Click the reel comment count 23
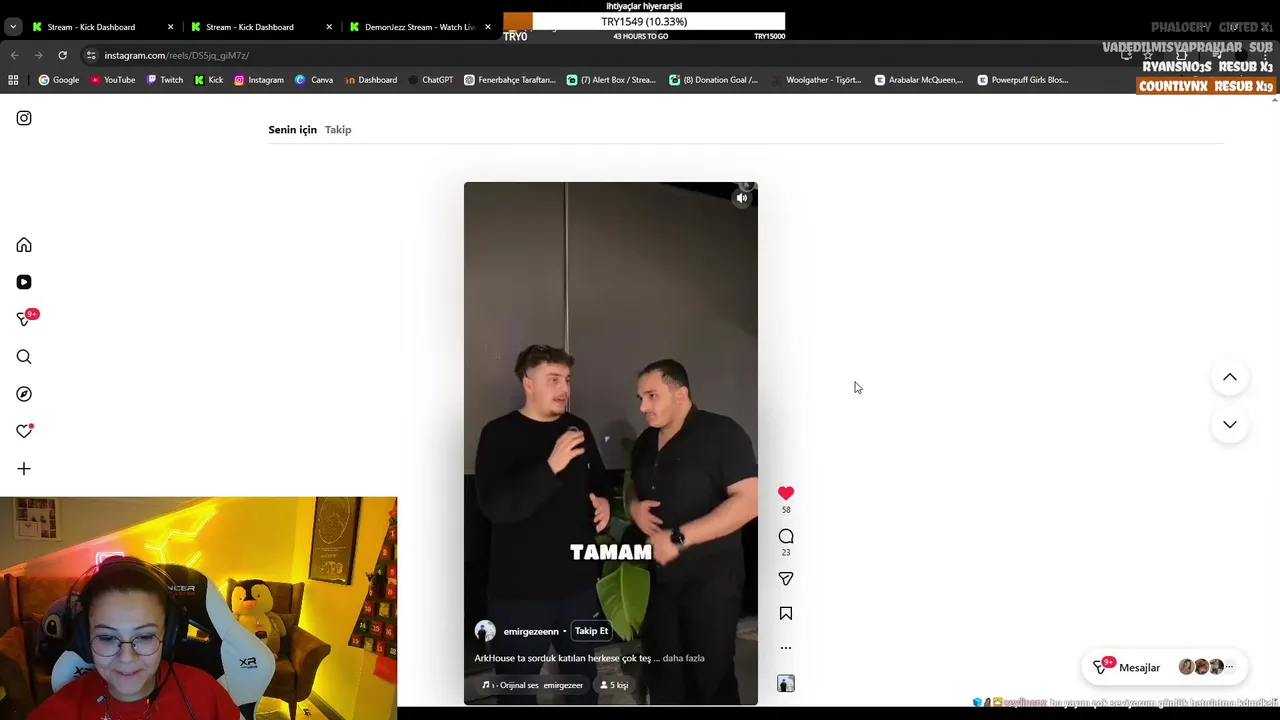 pos(786,552)
